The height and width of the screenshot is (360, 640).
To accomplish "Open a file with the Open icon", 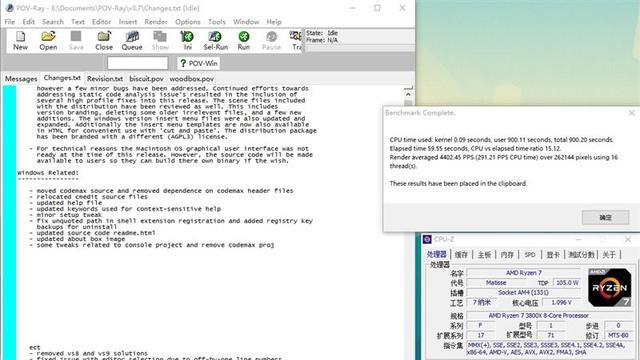I will tap(48, 40).
